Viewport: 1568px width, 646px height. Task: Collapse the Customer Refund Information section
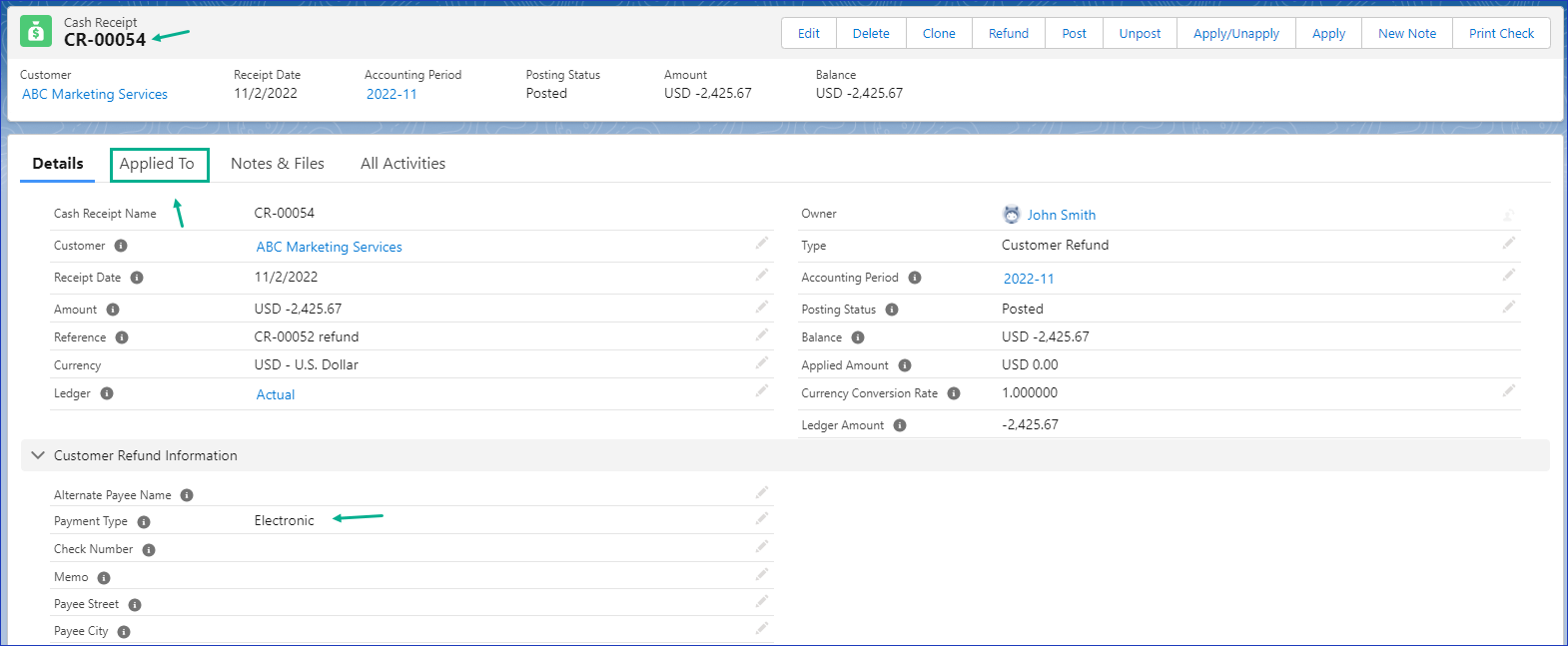[38, 455]
